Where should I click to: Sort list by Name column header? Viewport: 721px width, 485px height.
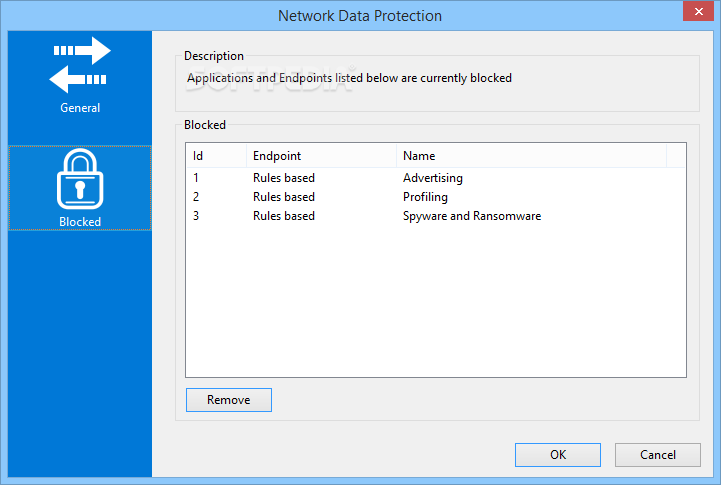531,156
